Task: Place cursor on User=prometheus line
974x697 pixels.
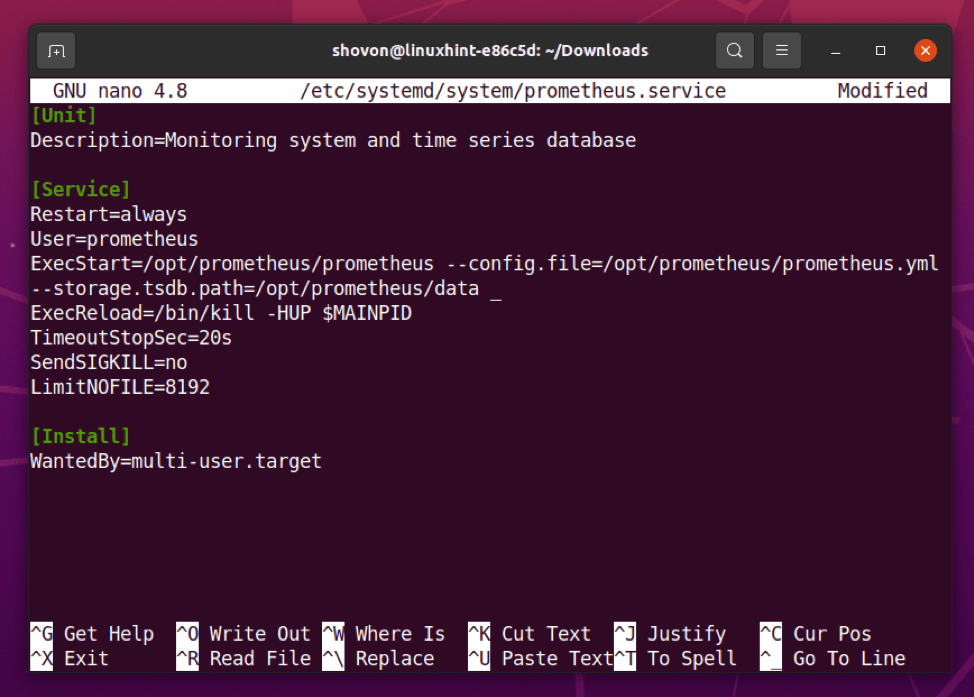Action: pyautogui.click(x=114, y=239)
